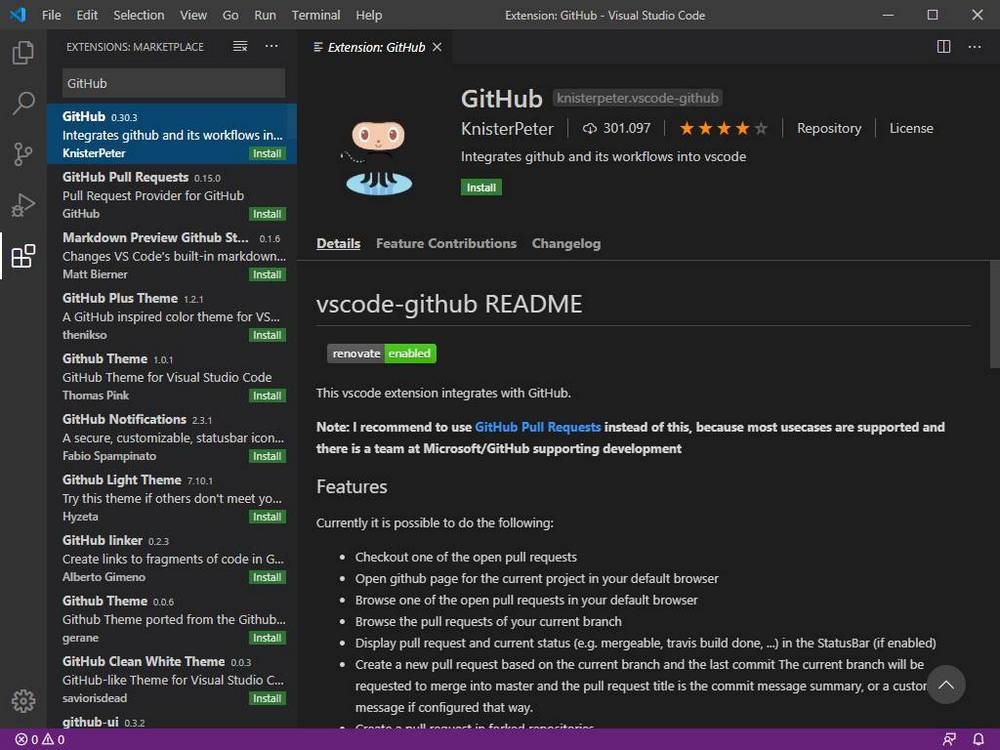Click the scroll-to-top round arrow button
The image size is (1000, 750).
pos(946,684)
